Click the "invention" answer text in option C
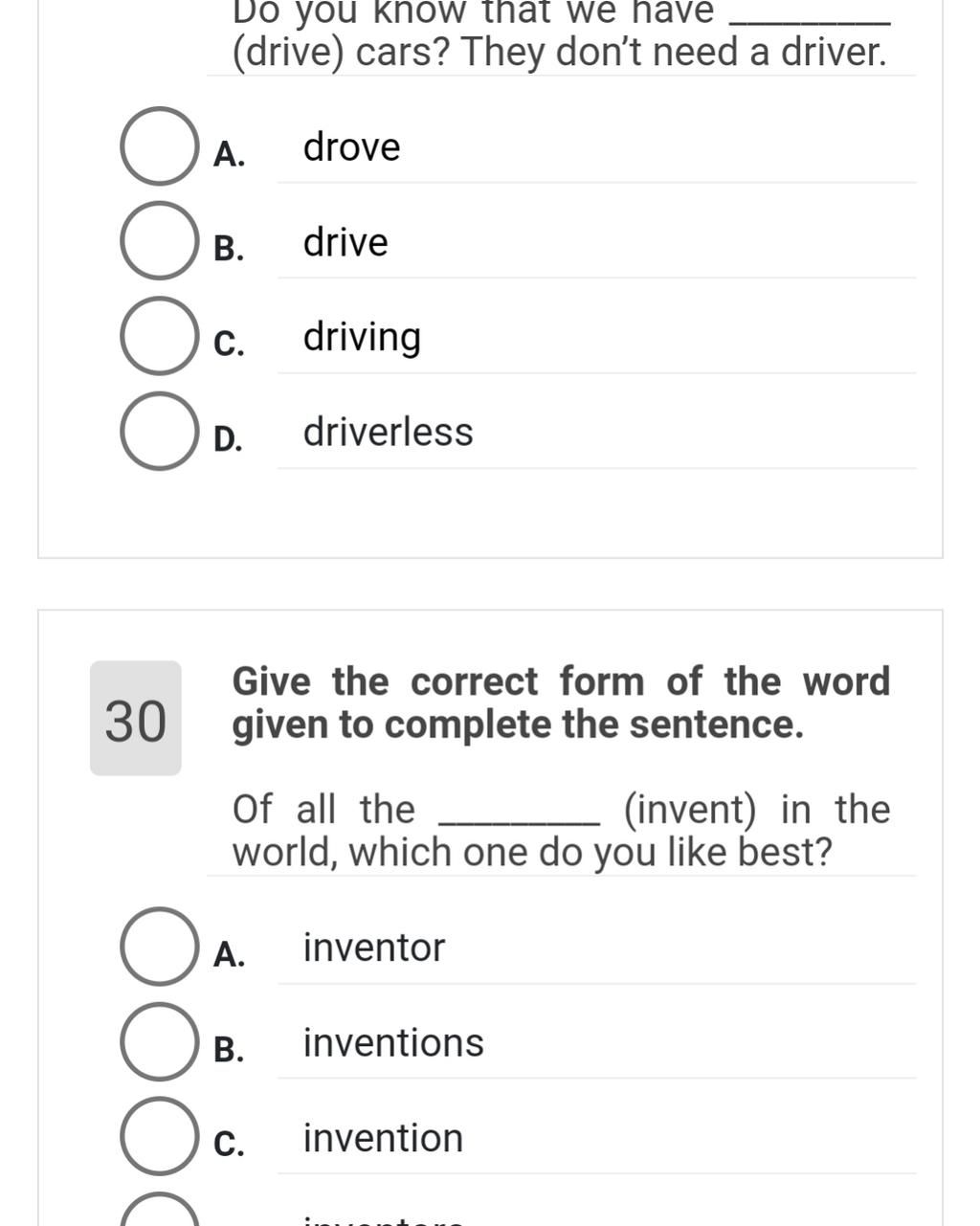 [383, 1138]
